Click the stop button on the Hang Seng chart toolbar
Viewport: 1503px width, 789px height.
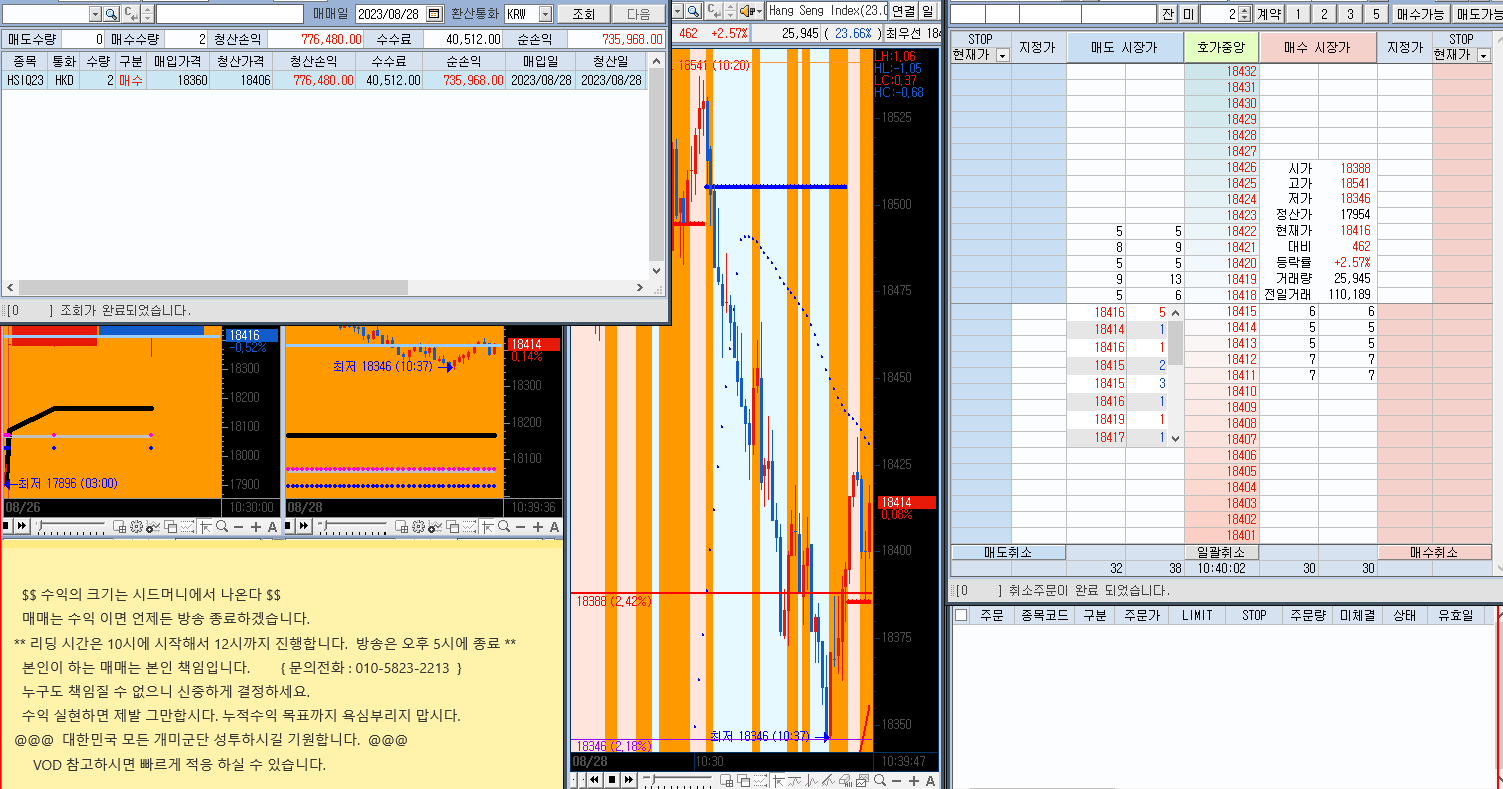tap(612, 779)
